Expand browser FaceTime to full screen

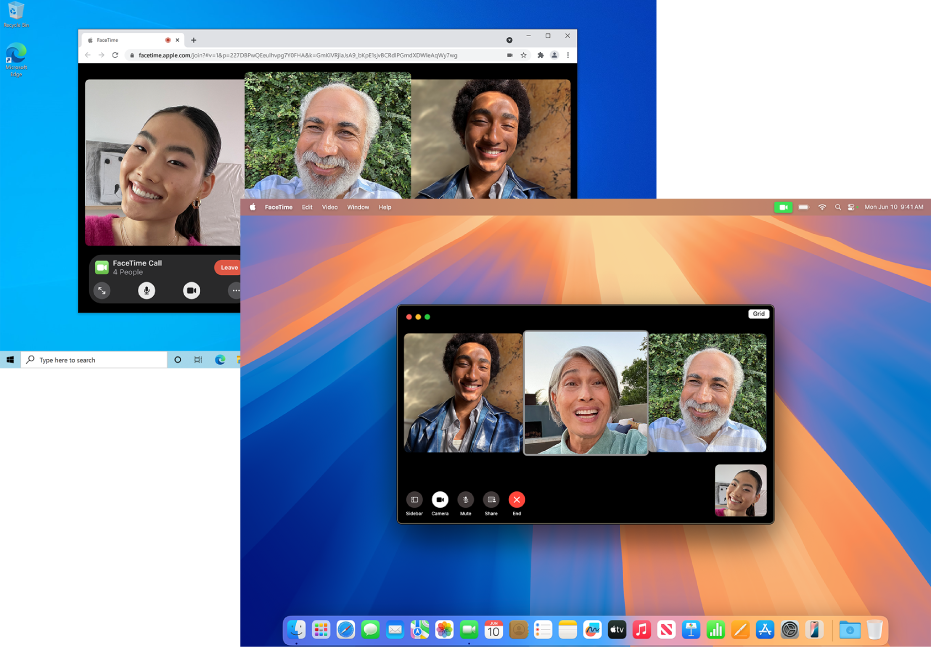[x=102, y=291]
